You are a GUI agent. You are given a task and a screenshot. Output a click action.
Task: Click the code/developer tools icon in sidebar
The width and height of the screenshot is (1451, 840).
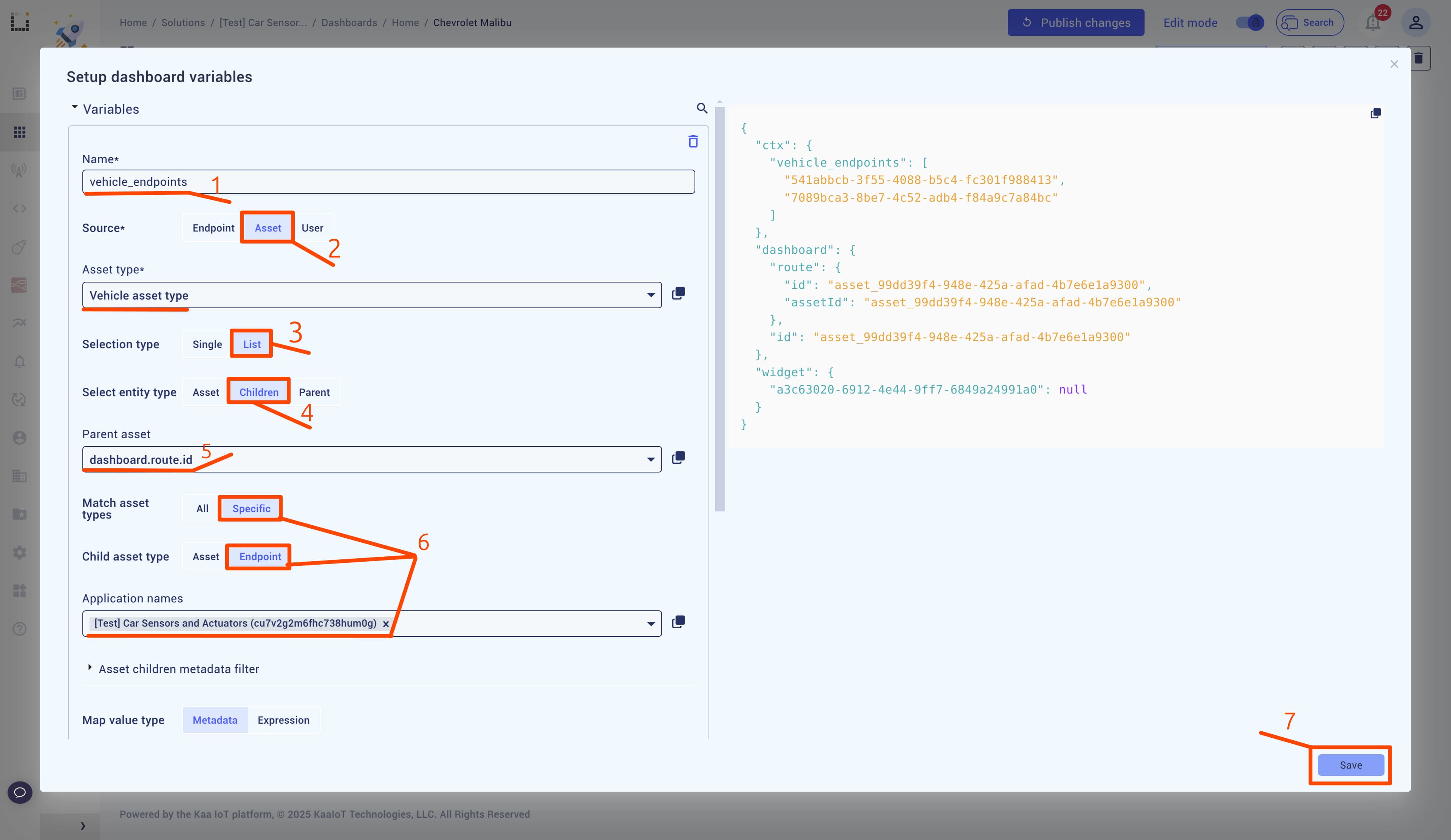pyautogui.click(x=20, y=208)
